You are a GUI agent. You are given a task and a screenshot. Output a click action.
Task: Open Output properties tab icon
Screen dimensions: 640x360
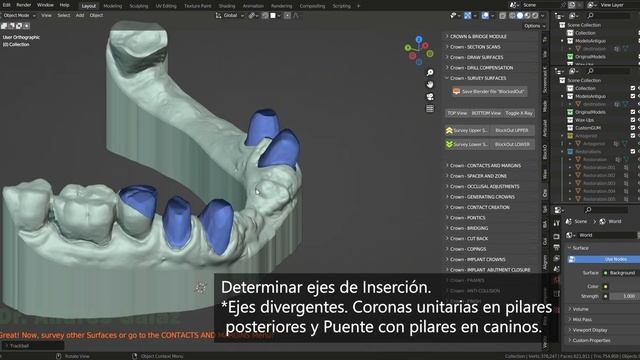click(x=556, y=247)
